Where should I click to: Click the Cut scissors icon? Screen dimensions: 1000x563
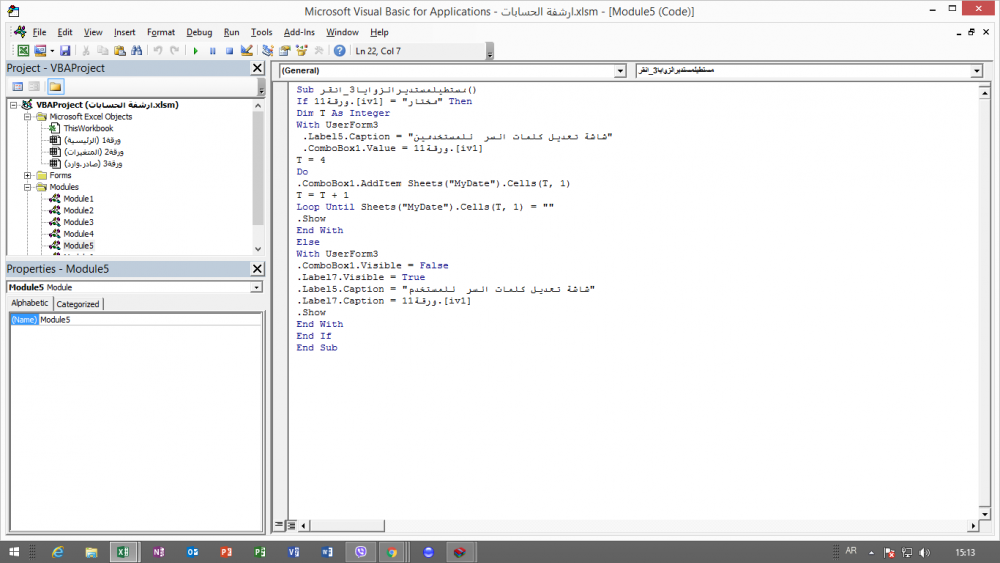click(x=85, y=51)
